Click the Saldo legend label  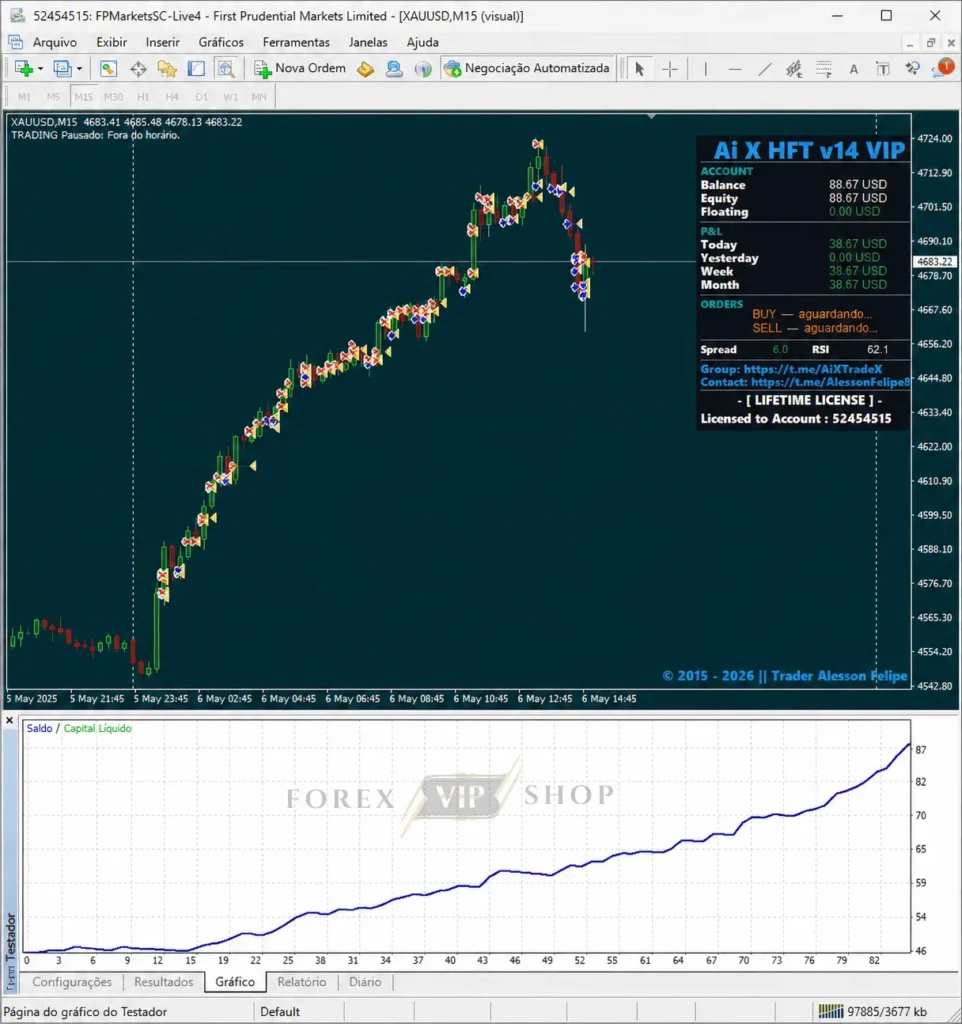tap(39, 728)
